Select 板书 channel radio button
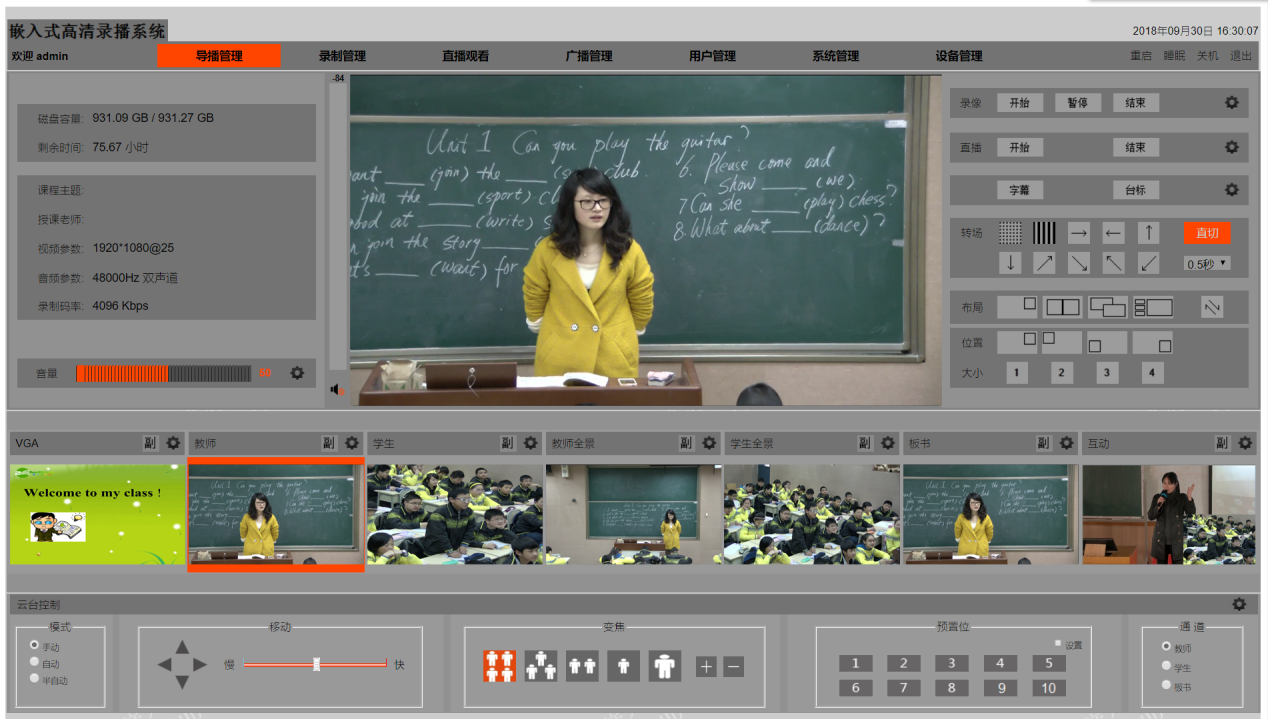The height and width of the screenshot is (719, 1268). click(1166, 685)
